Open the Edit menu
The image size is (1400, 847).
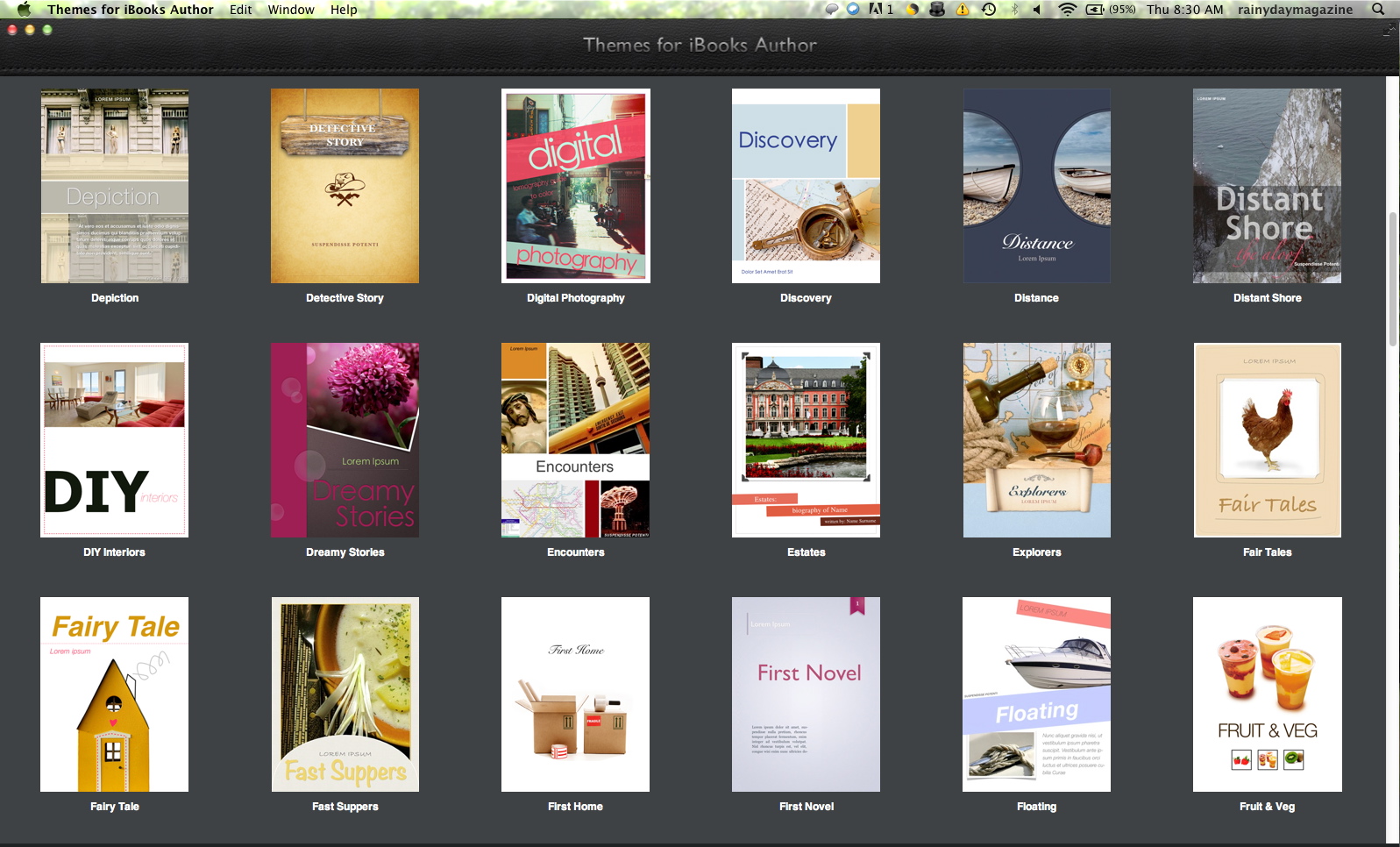click(x=240, y=10)
